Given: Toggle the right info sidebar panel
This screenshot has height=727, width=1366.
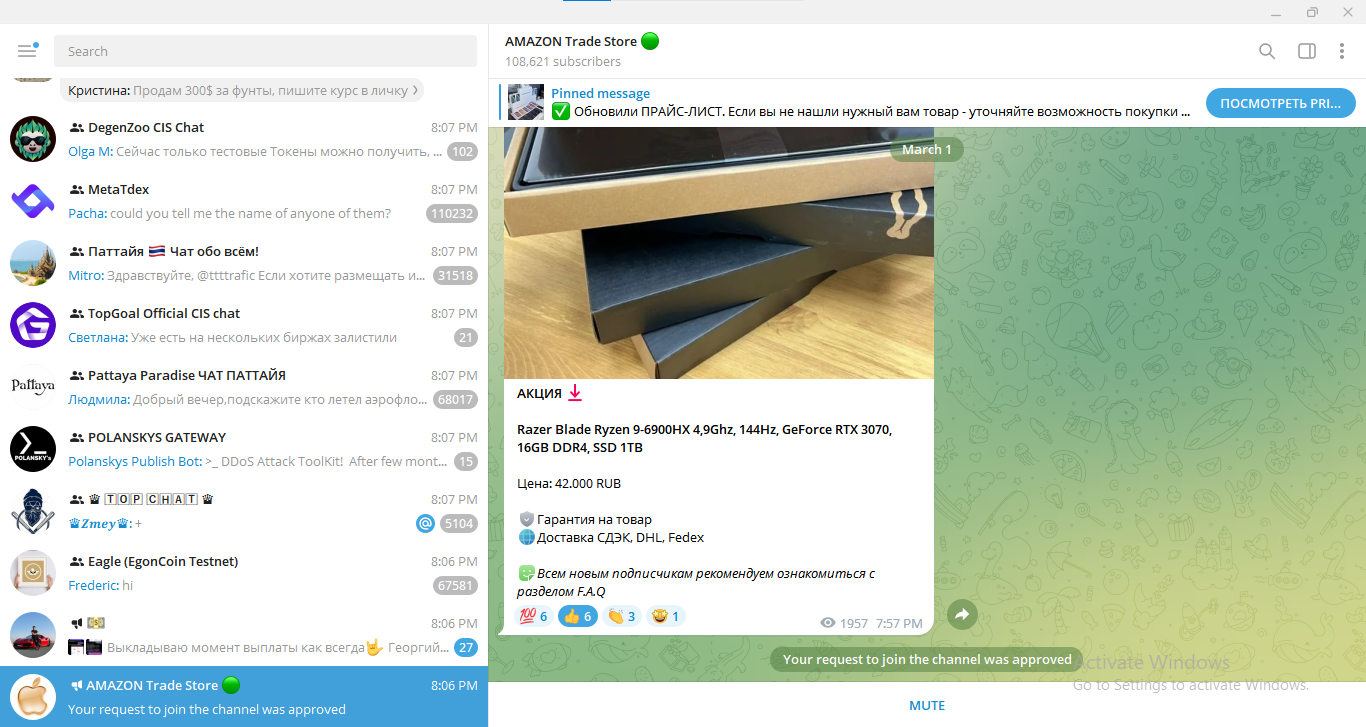Looking at the screenshot, I should [1306, 51].
